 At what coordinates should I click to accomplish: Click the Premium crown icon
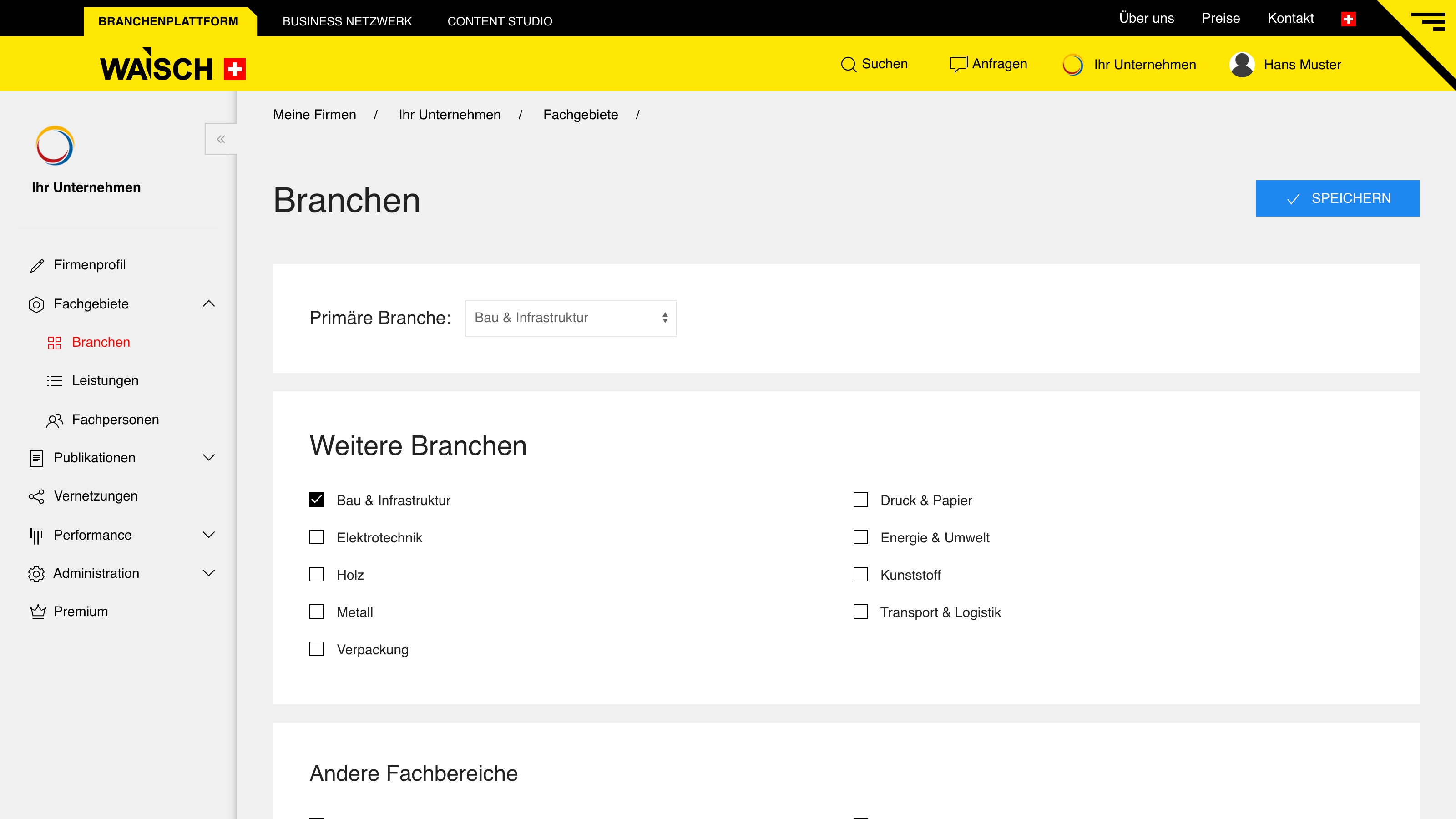(x=38, y=612)
